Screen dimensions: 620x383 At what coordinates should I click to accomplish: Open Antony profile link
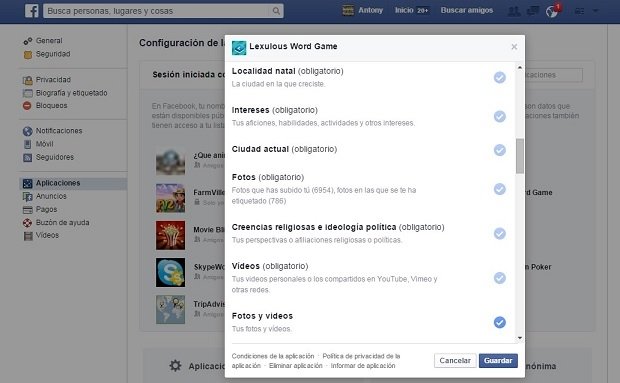pos(370,11)
